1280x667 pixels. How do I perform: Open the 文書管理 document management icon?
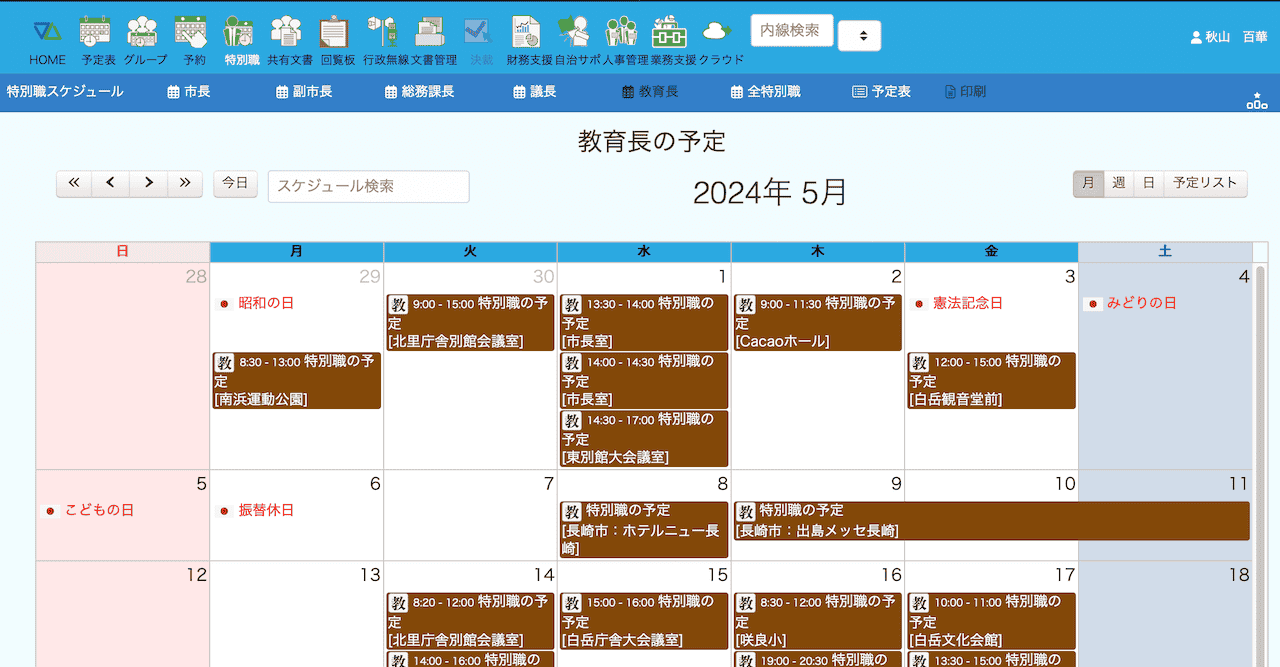click(431, 33)
